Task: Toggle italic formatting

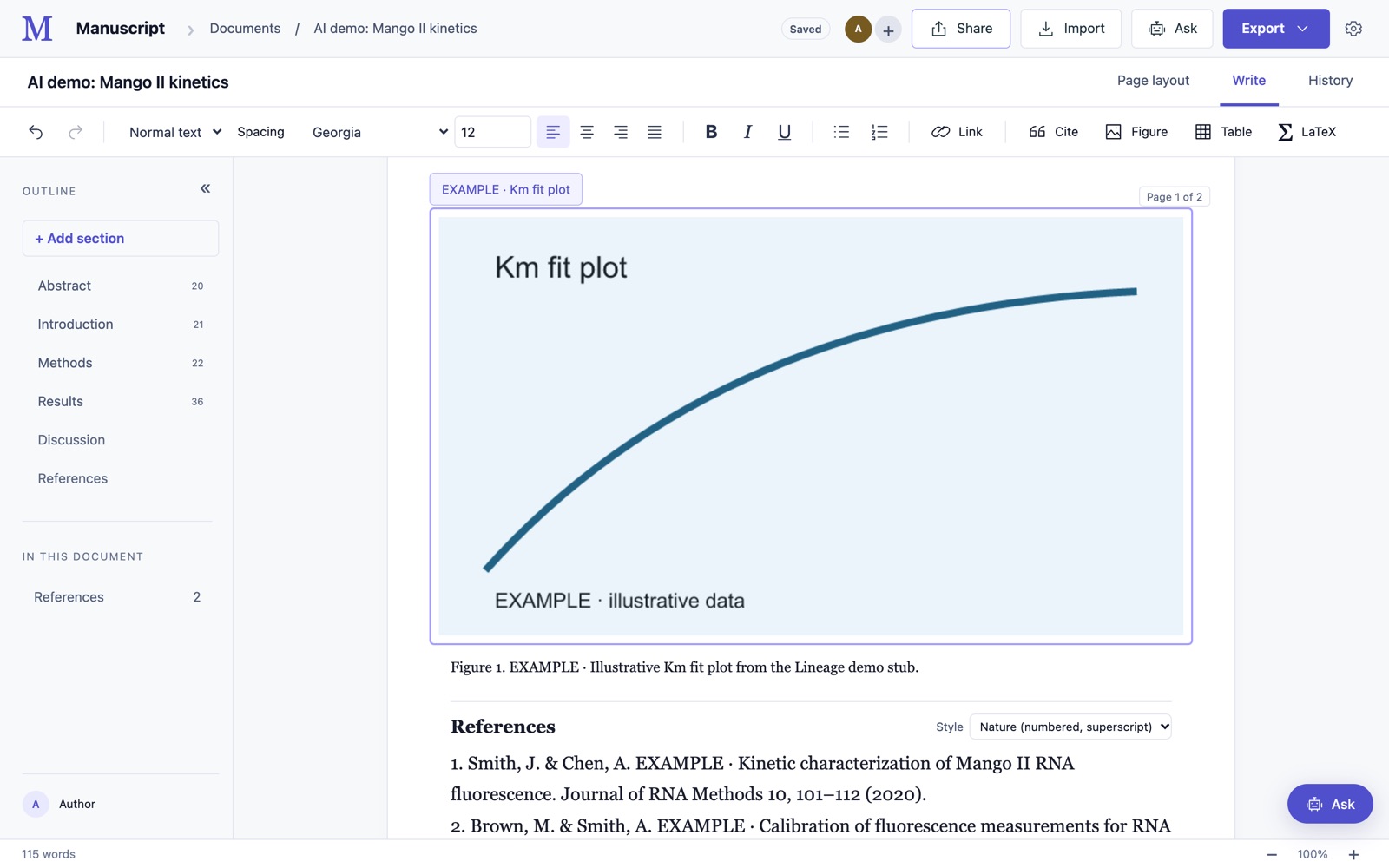Action: point(747,132)
